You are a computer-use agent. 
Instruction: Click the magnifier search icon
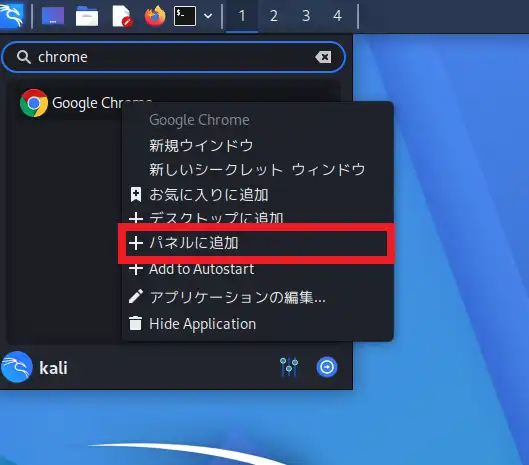tap(24, 57)
